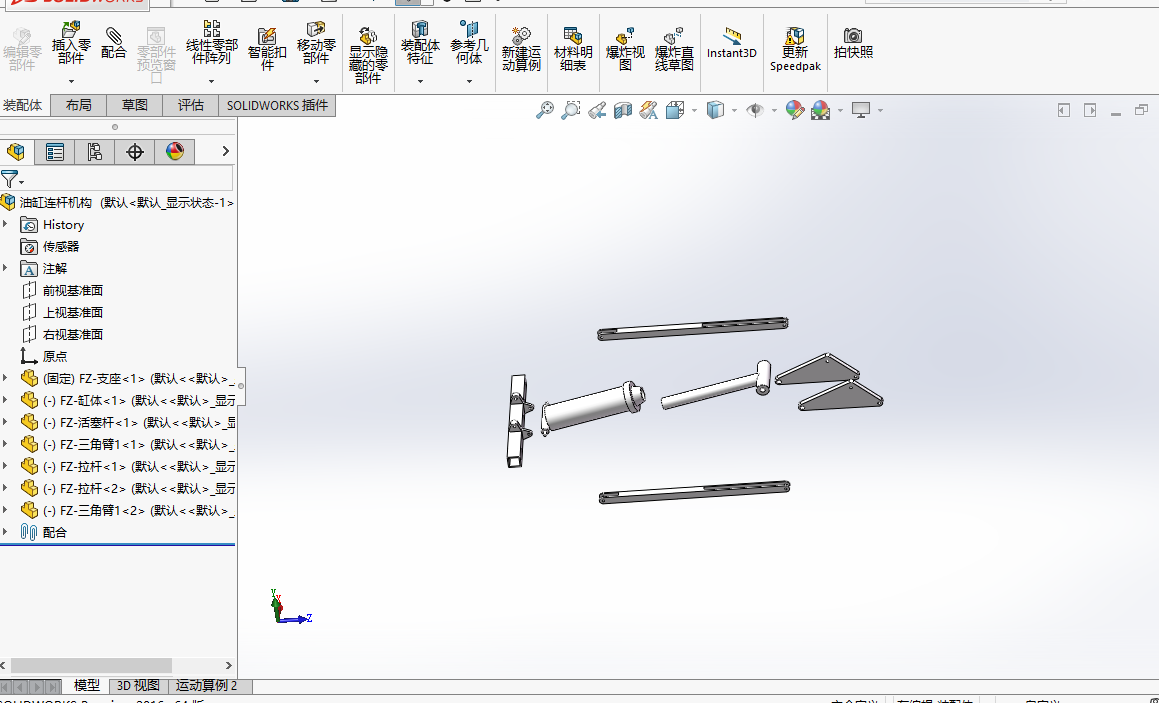
Task: Expand the 注解 (Annotations) node
Action: click(6, 268)
